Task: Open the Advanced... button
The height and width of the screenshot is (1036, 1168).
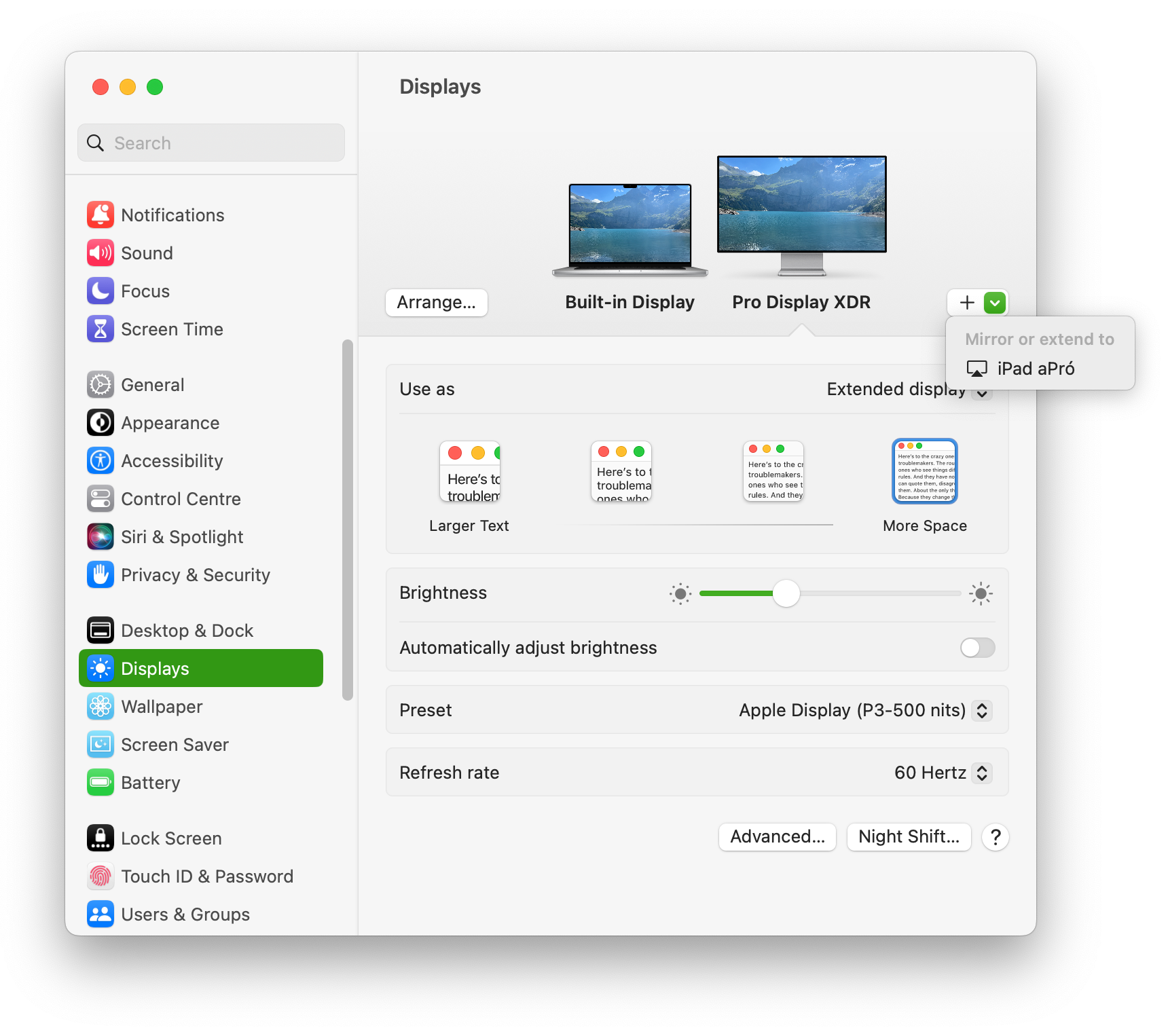Action: click(x=778, y=837)
